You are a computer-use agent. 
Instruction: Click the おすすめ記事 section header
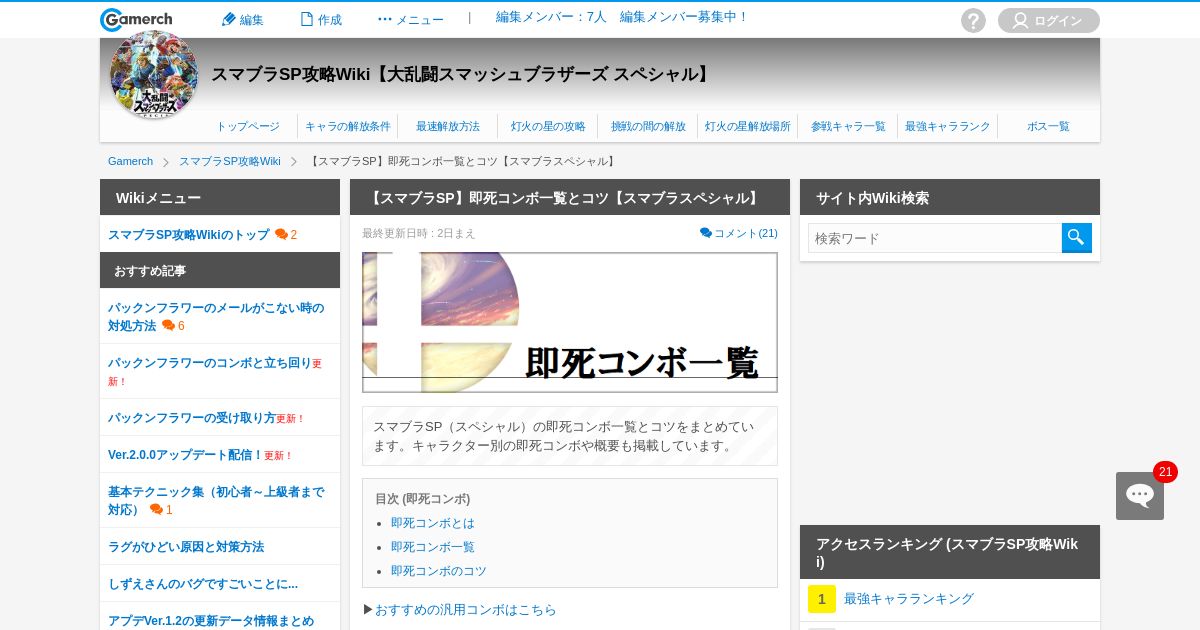point(220,271)
